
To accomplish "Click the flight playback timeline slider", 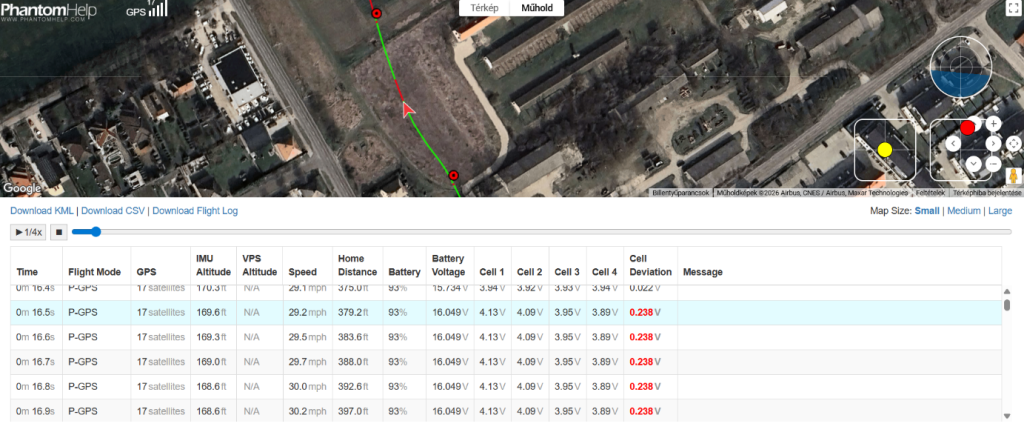I will [x=541, y=232].
